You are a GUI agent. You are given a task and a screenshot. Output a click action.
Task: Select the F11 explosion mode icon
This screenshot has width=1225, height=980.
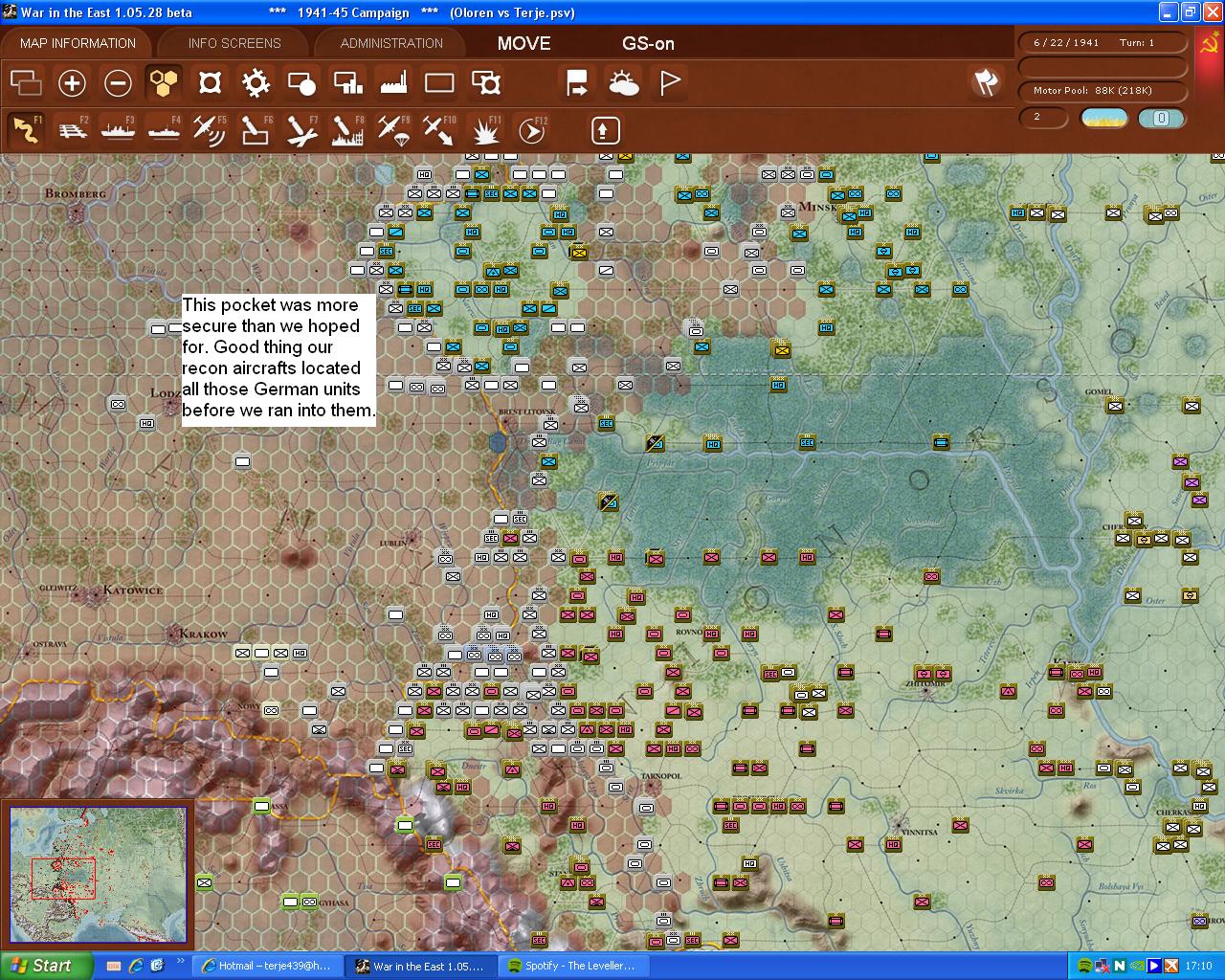[x=485, y=130]
